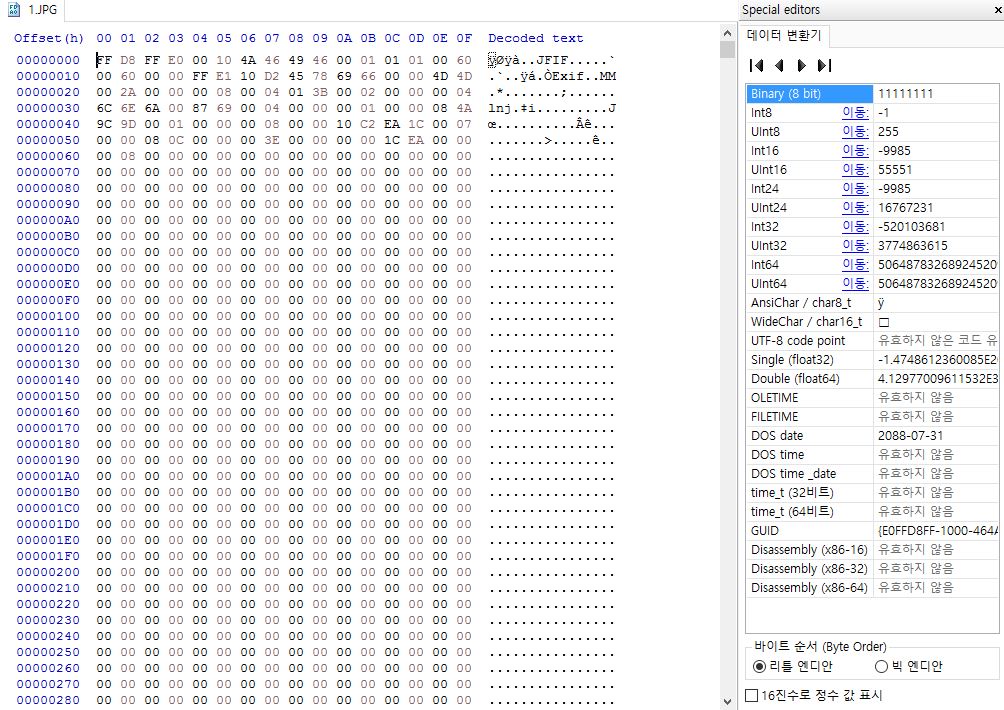Click the UInt24 value 16767231
This screenshot has height=710, width=1004.
(x=905, y=207)
